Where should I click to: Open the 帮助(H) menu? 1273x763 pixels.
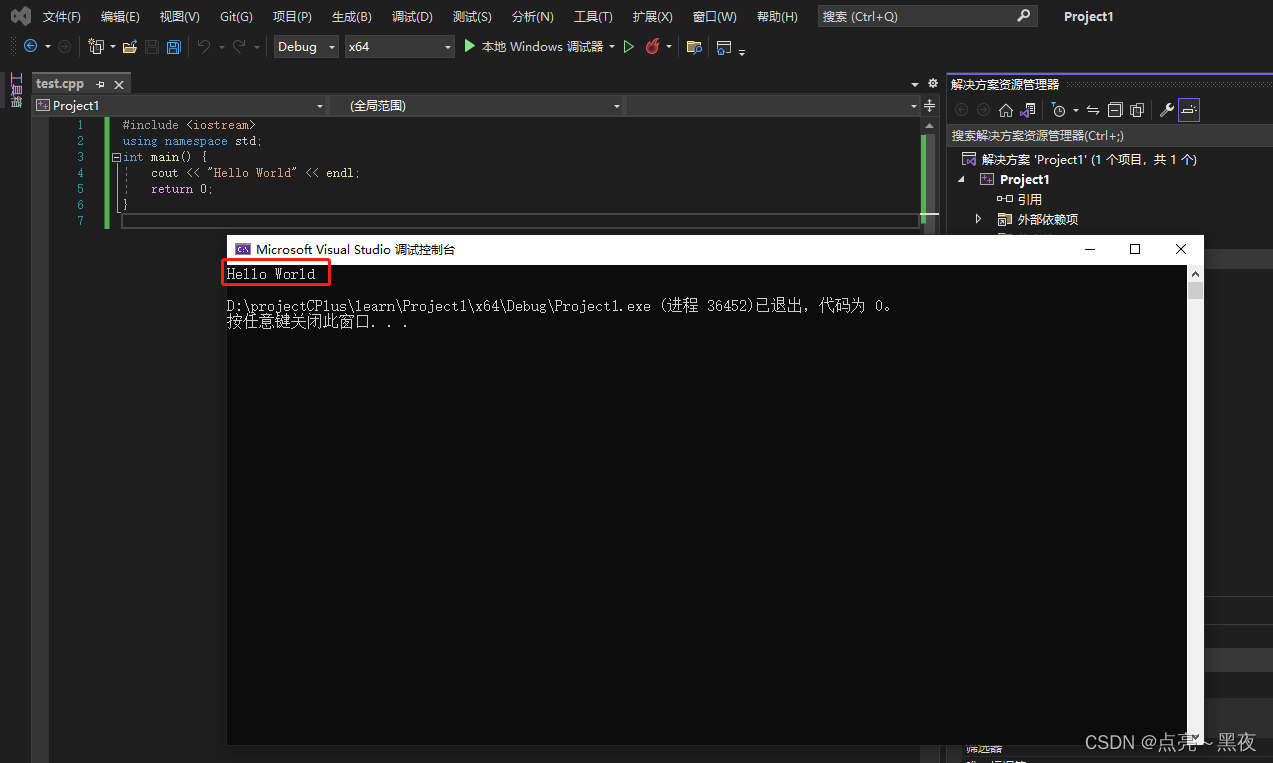pyautogui.click(x=777, y=16)
